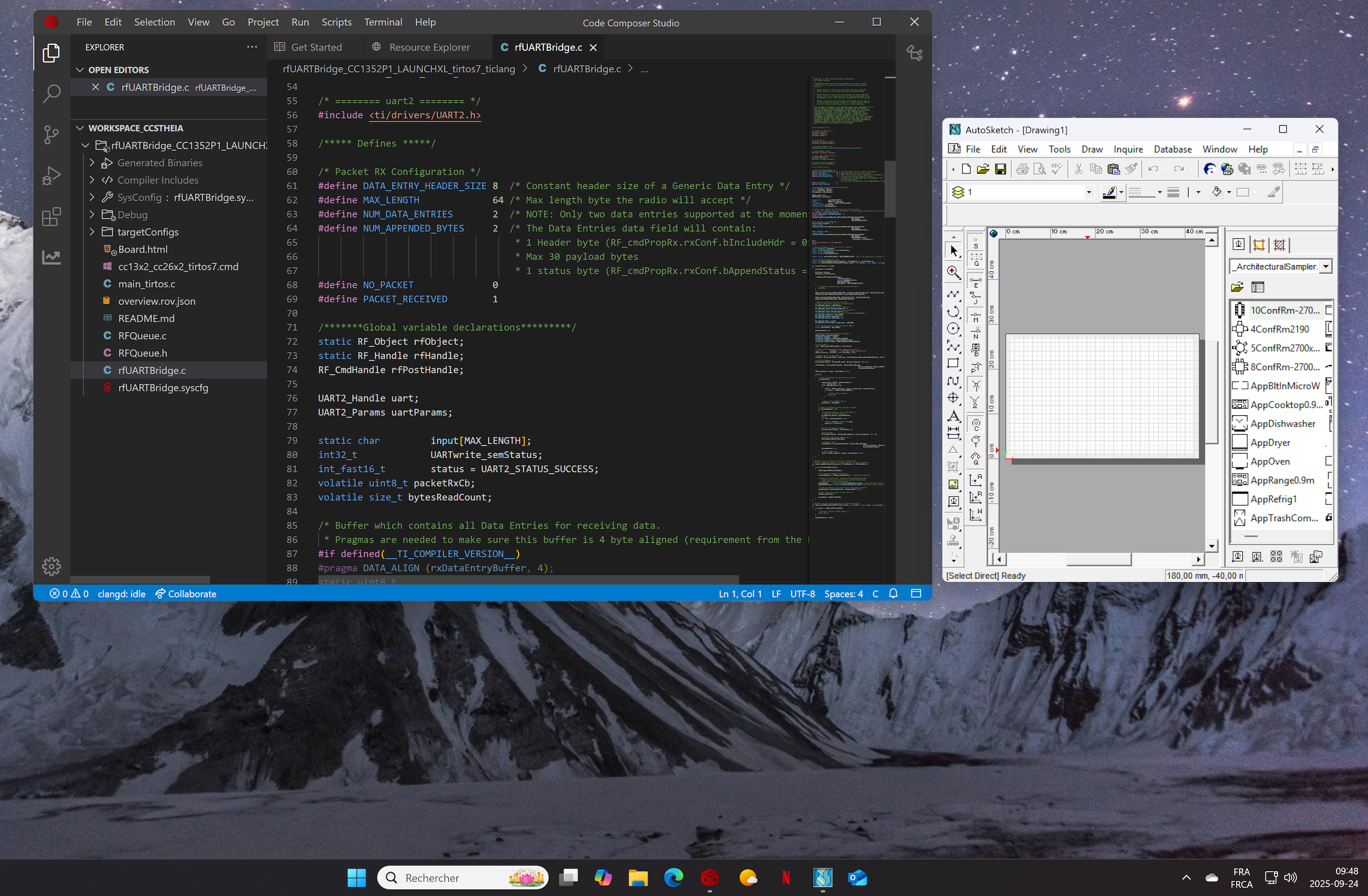Open Run and Debug sidebar icon
Image resolution: width=1368 pixels, height=896 pixels.
click(x=51, y=176)
